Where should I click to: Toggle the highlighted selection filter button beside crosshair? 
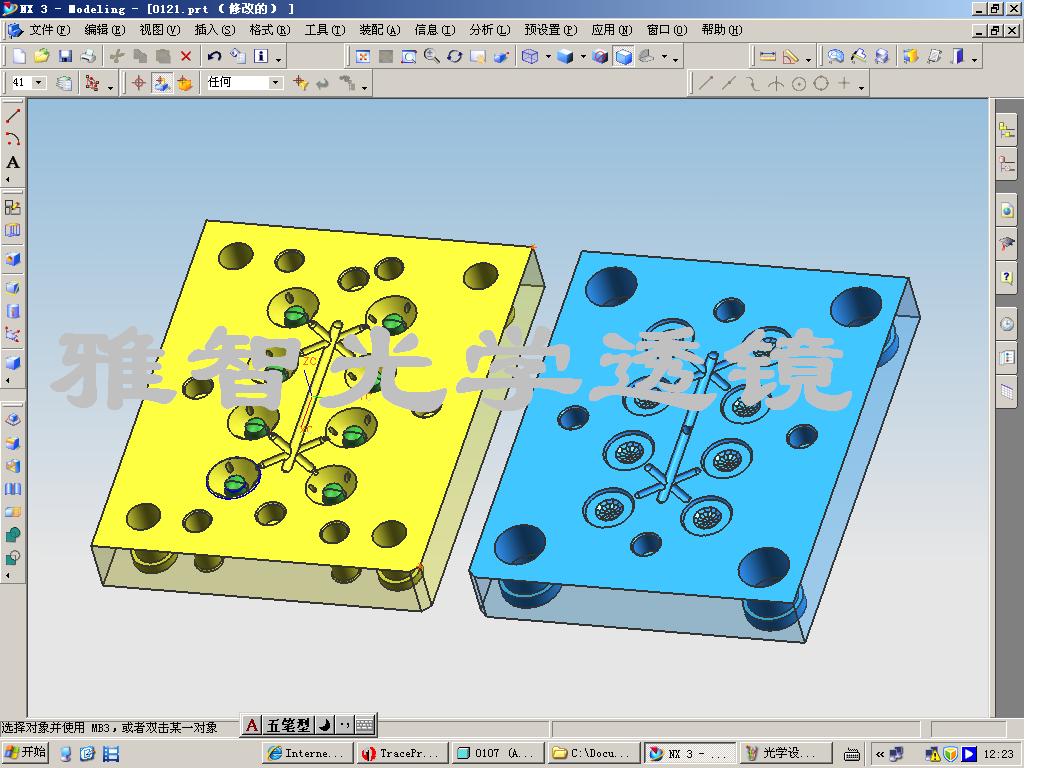click(x=162, y=83)
